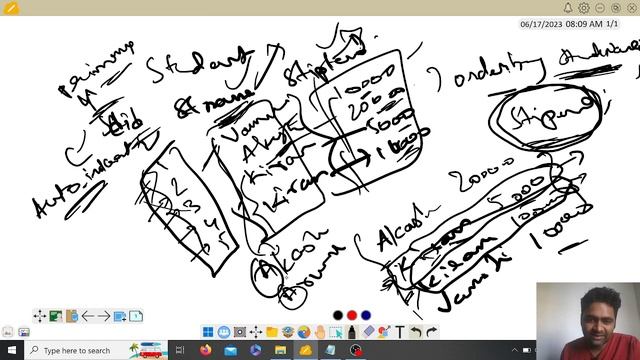
Task: Open Task View on the taskbar
Action: click(x=180, y=350)
